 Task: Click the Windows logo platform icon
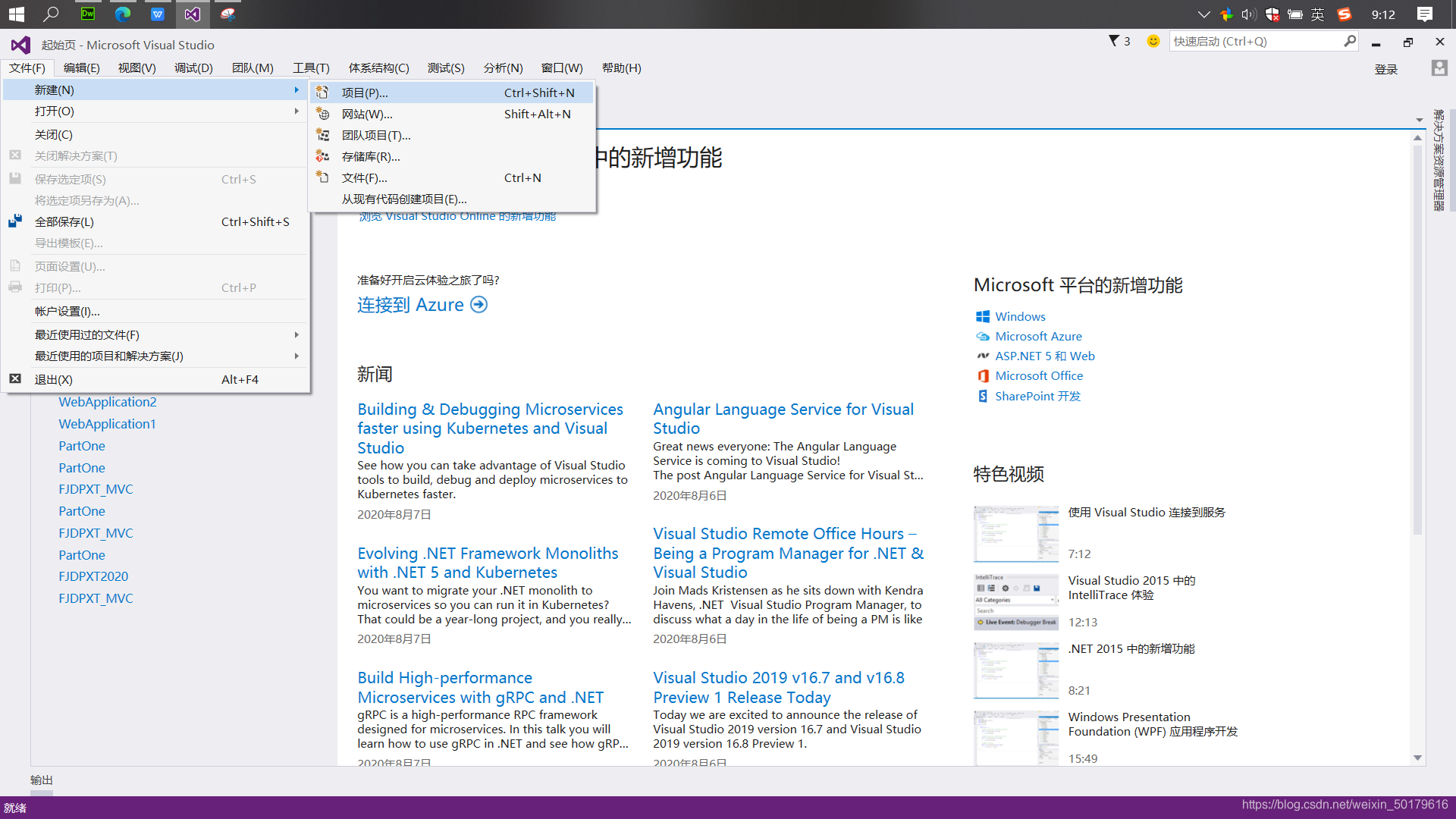[x=983, y=316]
